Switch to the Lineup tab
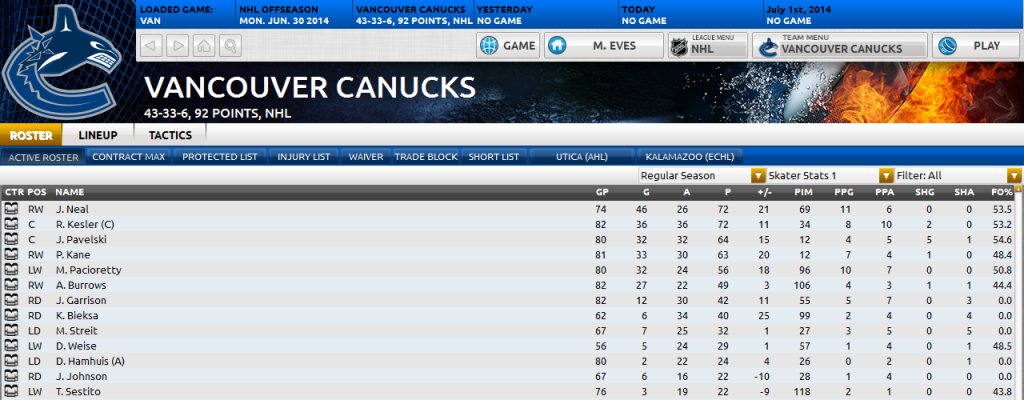 98,135
